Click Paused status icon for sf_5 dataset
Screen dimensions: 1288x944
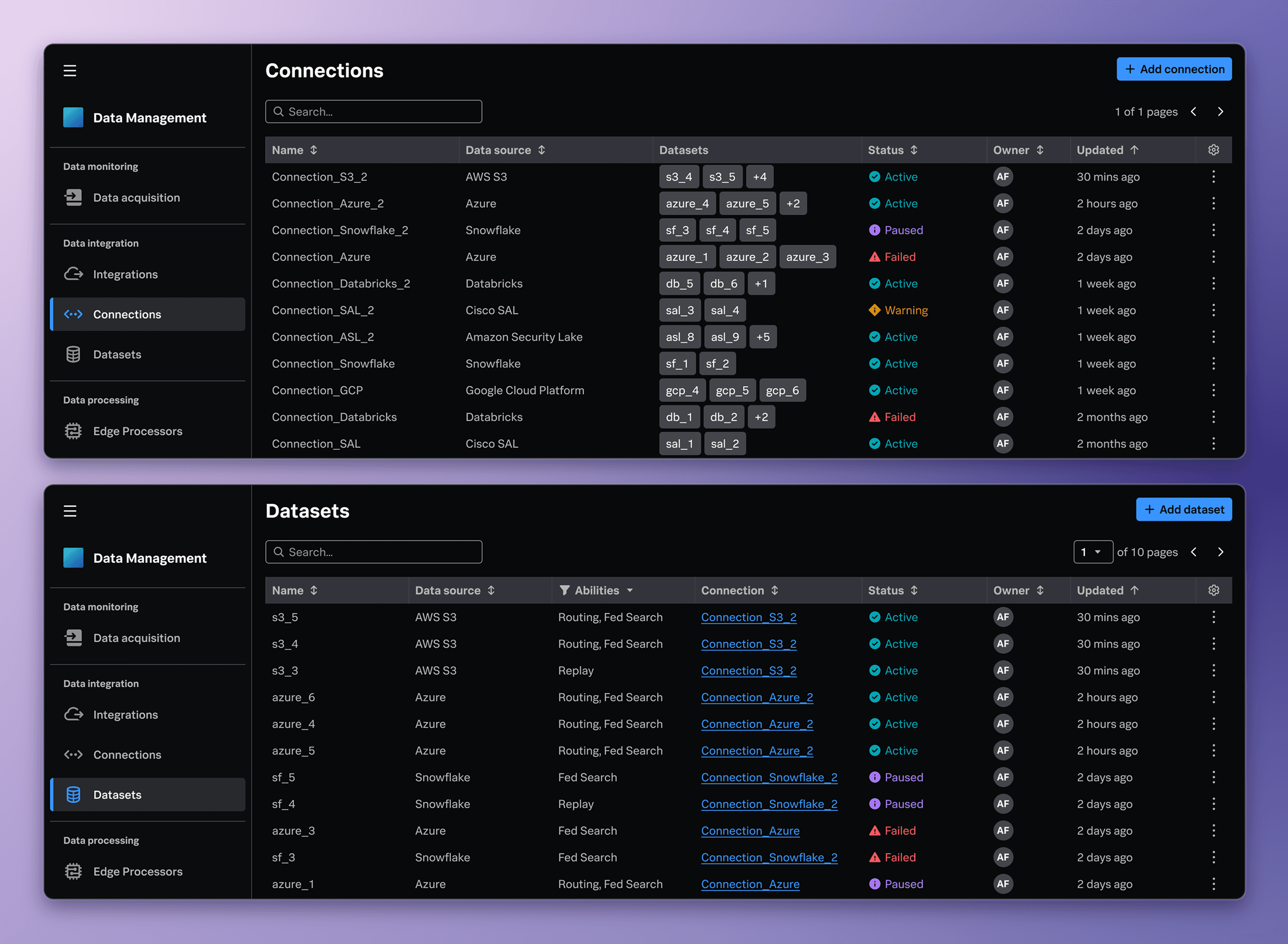point(874,777)
